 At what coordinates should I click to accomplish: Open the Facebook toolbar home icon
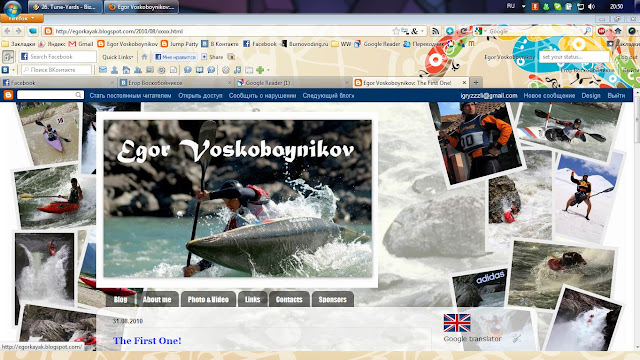pyautogui.click(x=144, y=57)
